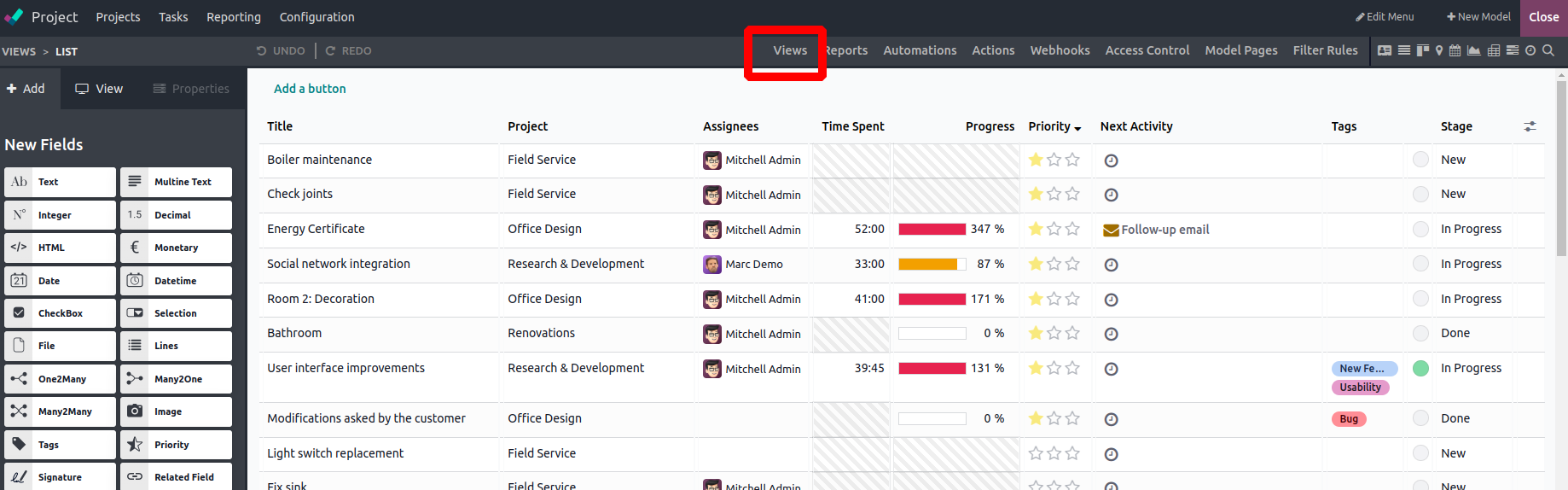Open the Form view editor icon
The height and width of the screenshot is (490, 1568).
coord(1385,50)
